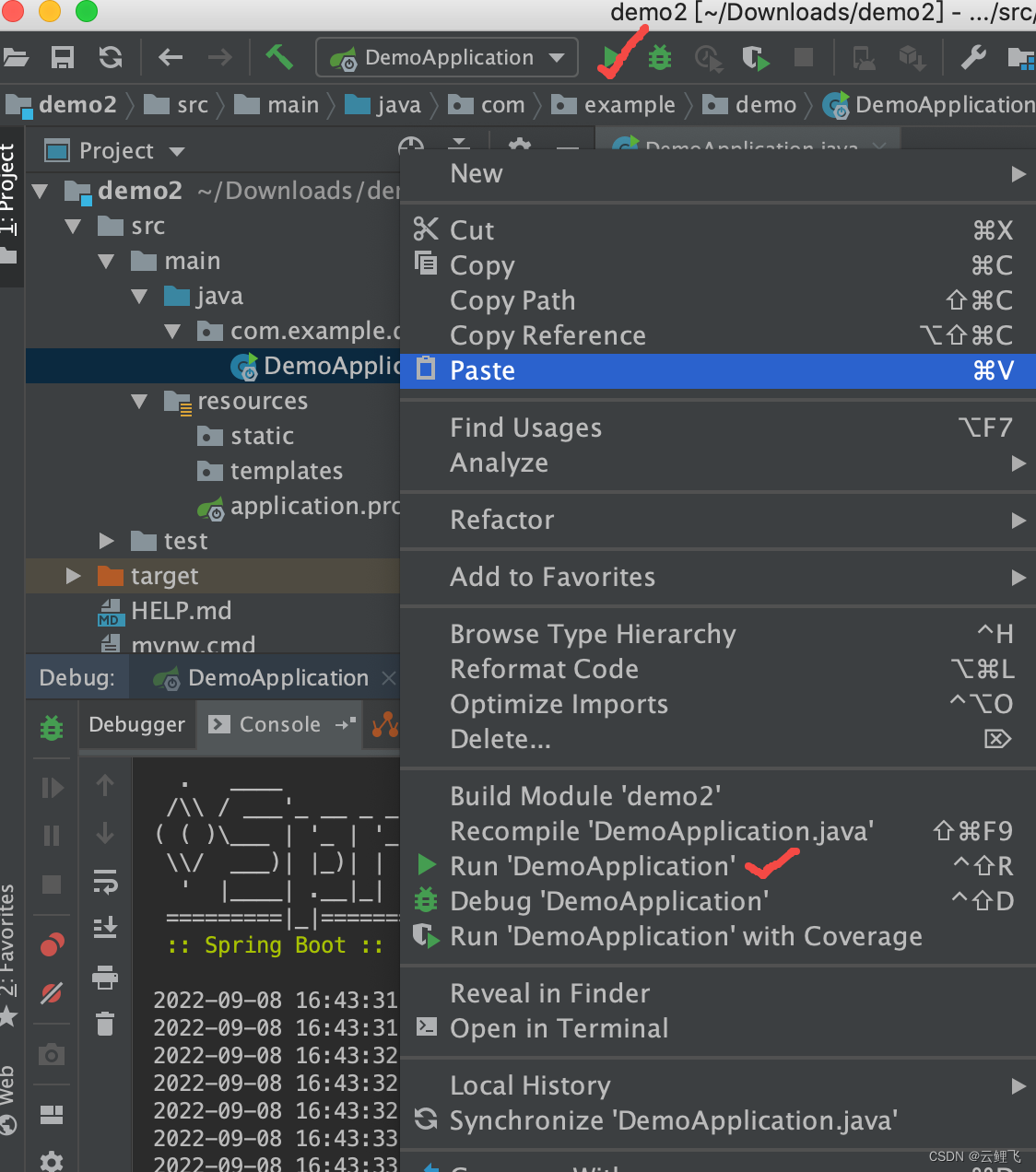The width and height of the screenshot is (1036, 1172).
Task: Open settings via the wrench toolbar icon
Action: point(973,58)
